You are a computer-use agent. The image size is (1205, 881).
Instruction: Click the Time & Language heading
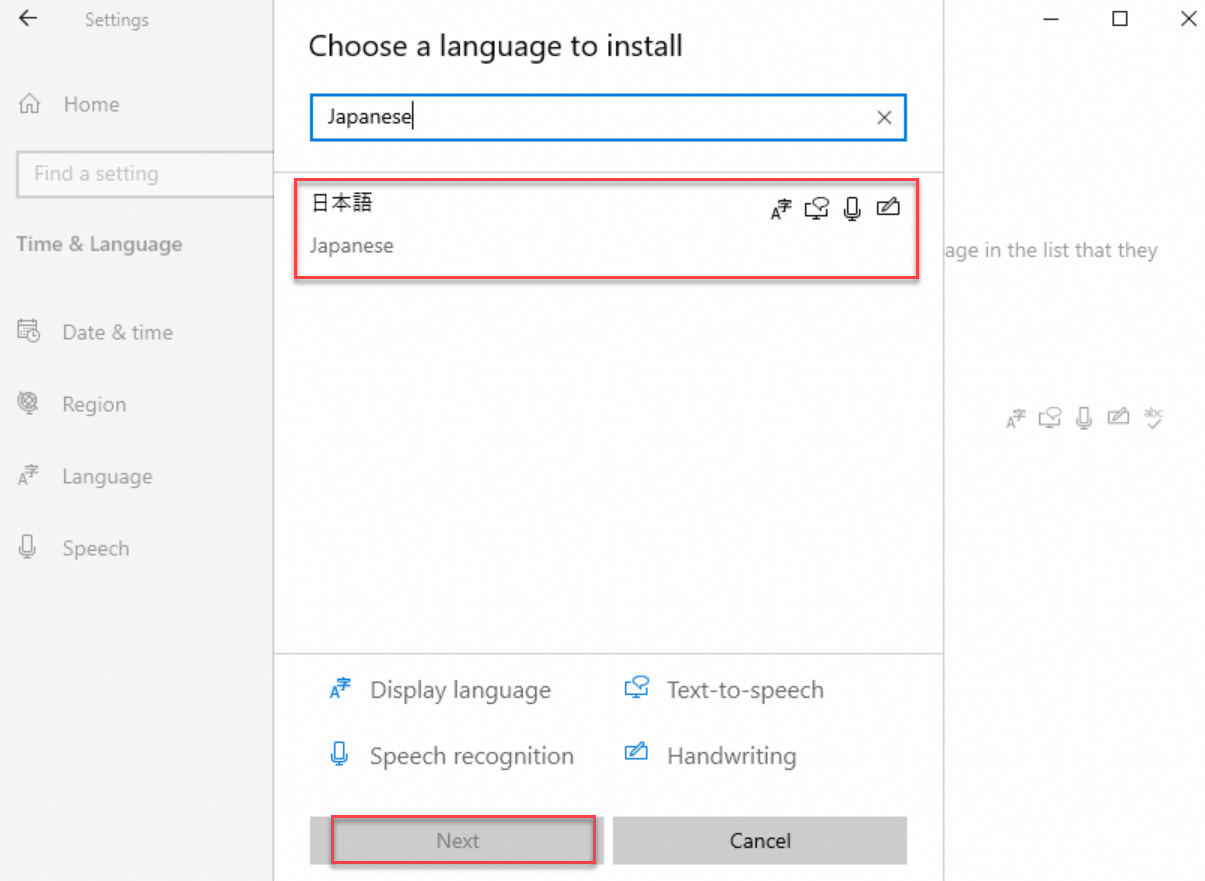99,244
